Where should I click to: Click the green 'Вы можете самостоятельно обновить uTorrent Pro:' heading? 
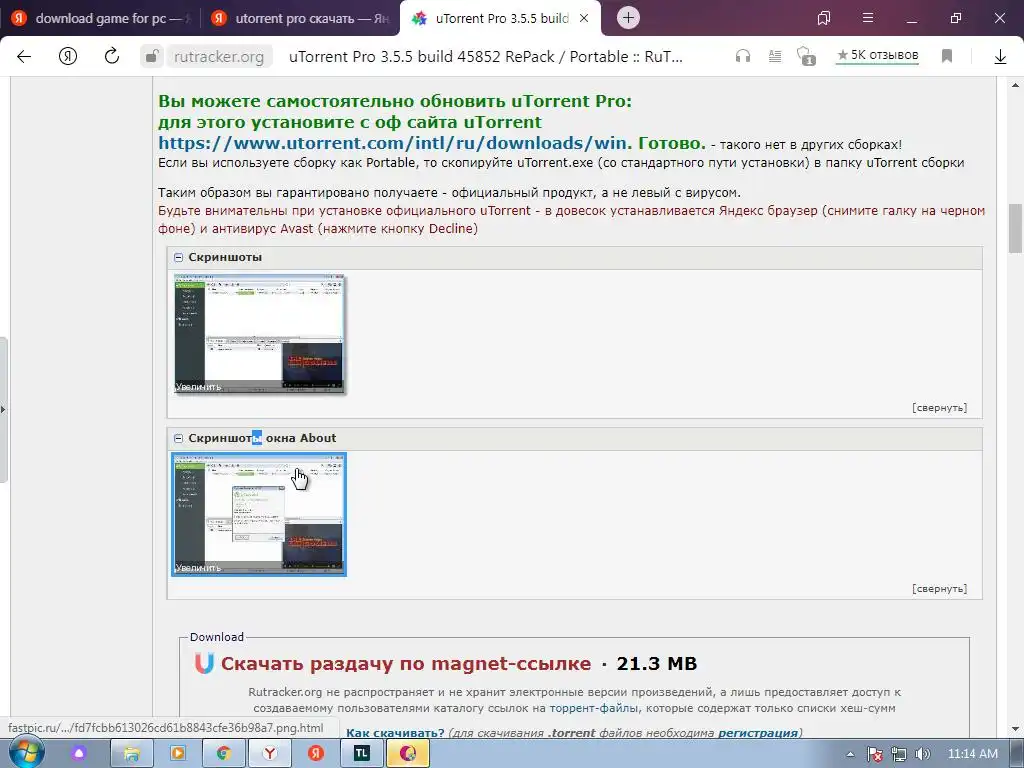[395, 101]
